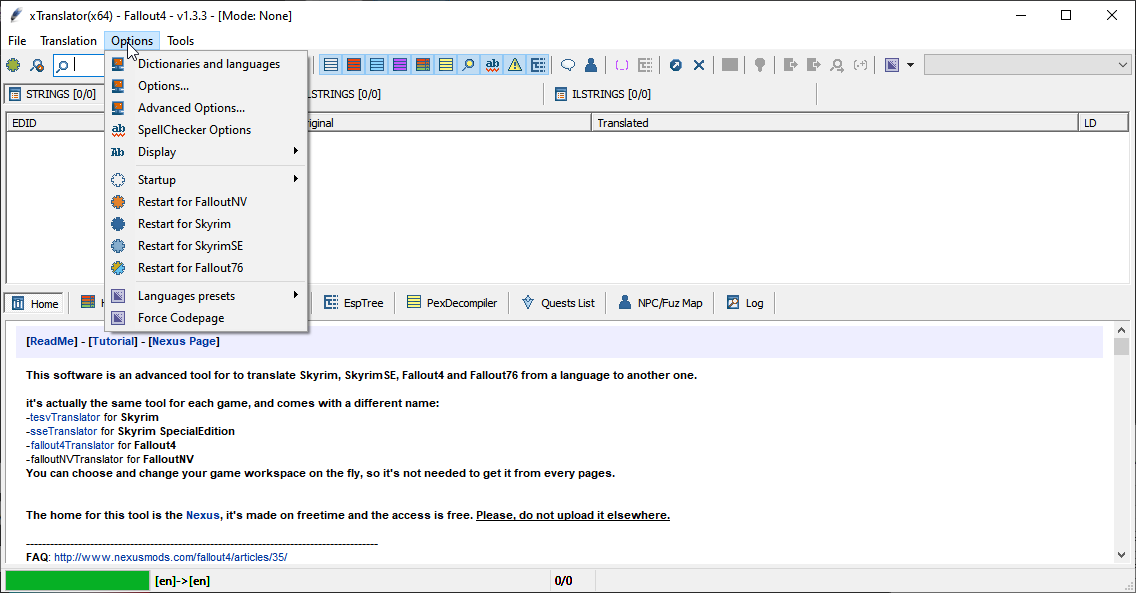Screen dimensions: 1136x593
Task: Open the Nexus Page link
Action: 184,341
